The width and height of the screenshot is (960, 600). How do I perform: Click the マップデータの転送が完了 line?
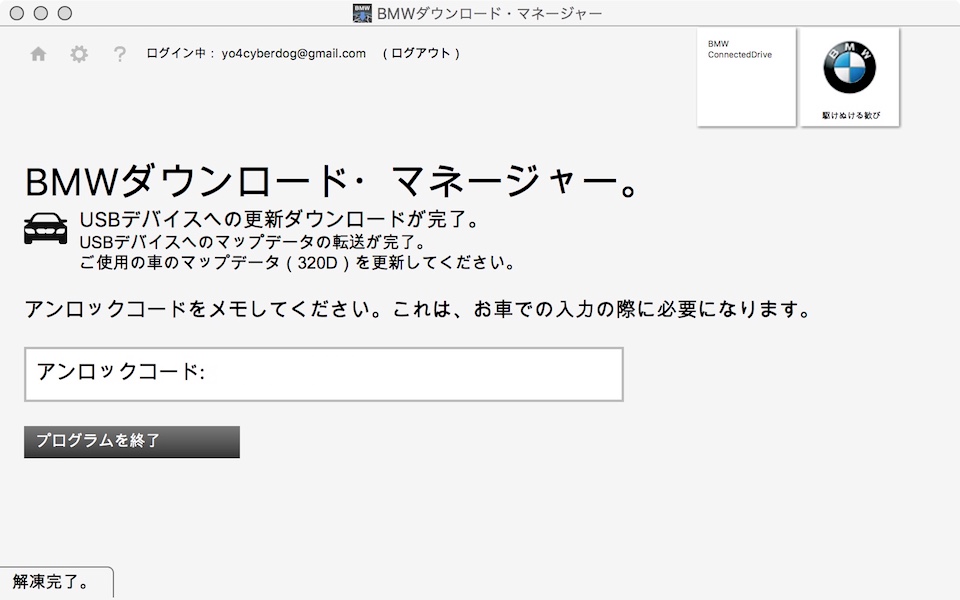tap(252, 242)
